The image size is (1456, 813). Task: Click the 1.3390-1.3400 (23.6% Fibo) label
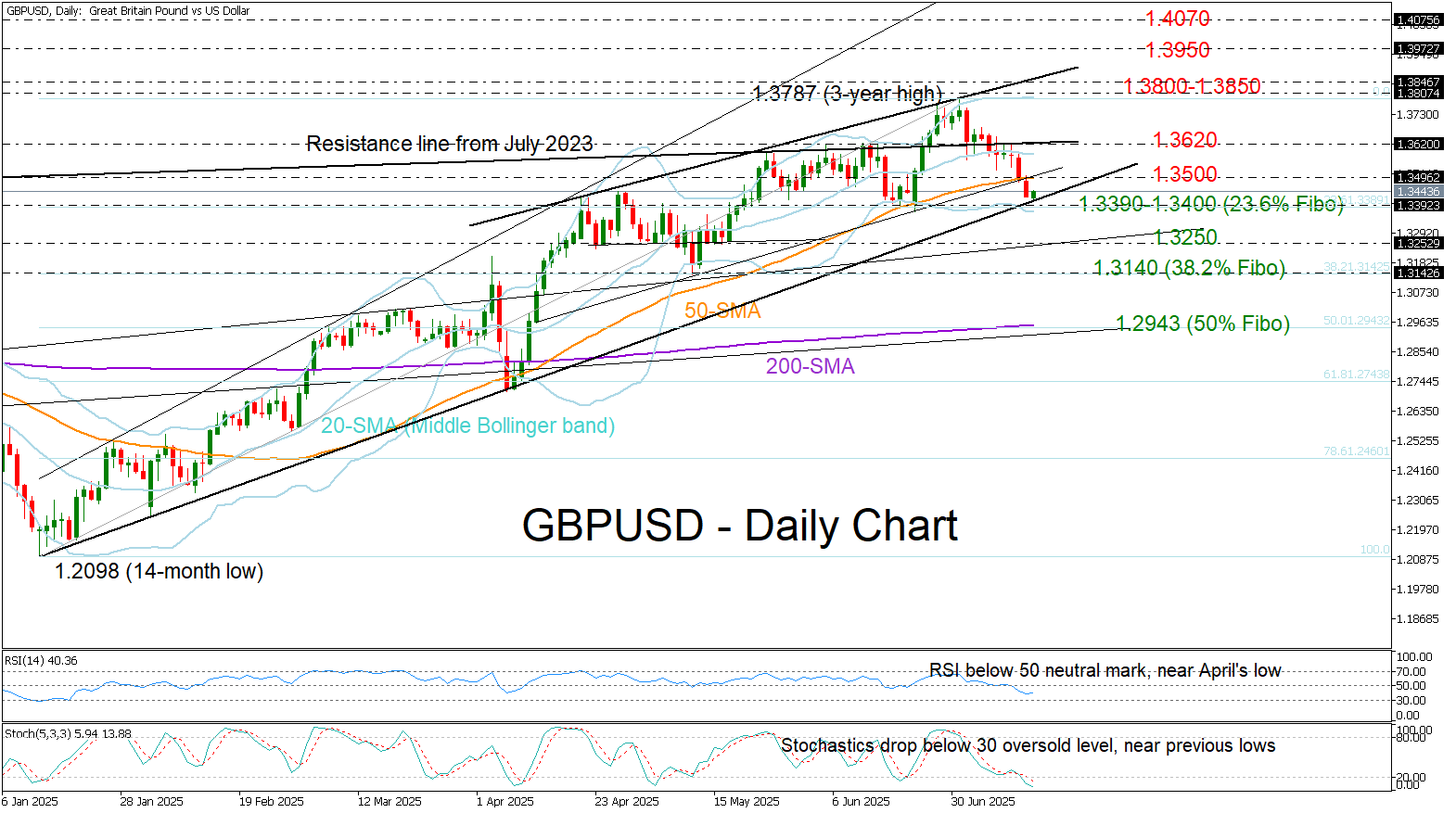click(1211, 204)
